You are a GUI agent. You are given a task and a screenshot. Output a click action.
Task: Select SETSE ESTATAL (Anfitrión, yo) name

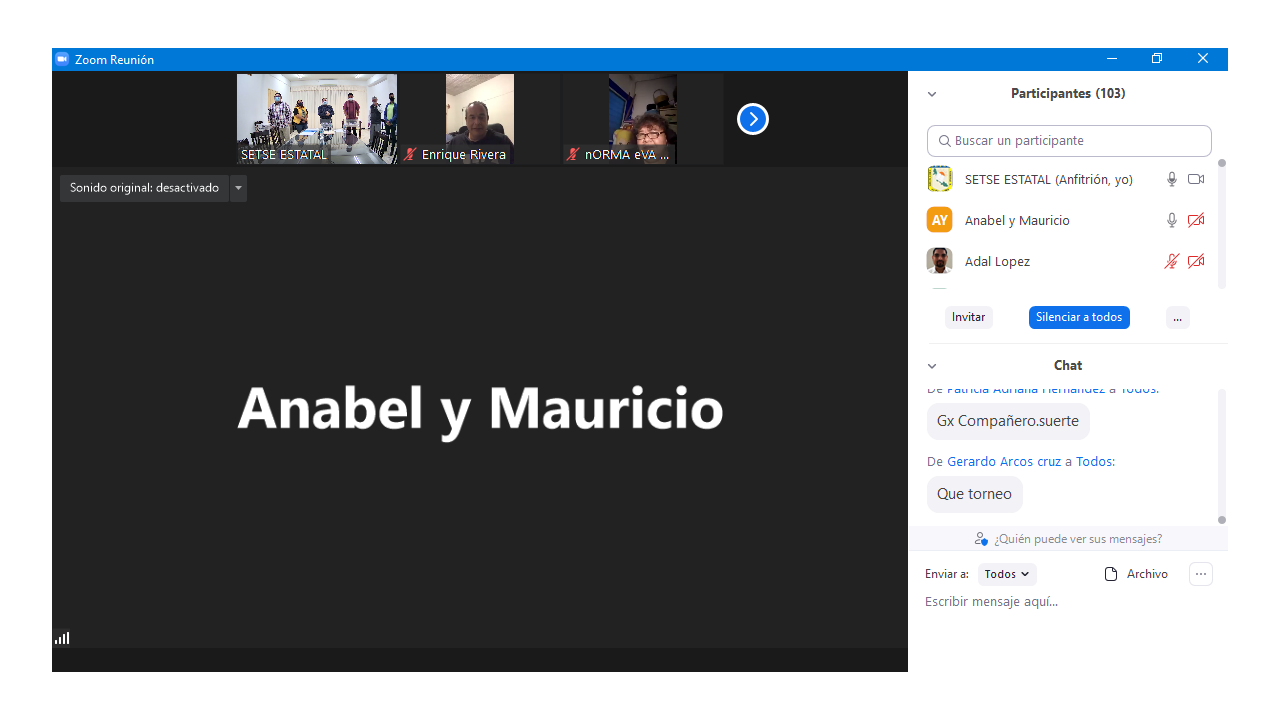tap(1049, 179)
